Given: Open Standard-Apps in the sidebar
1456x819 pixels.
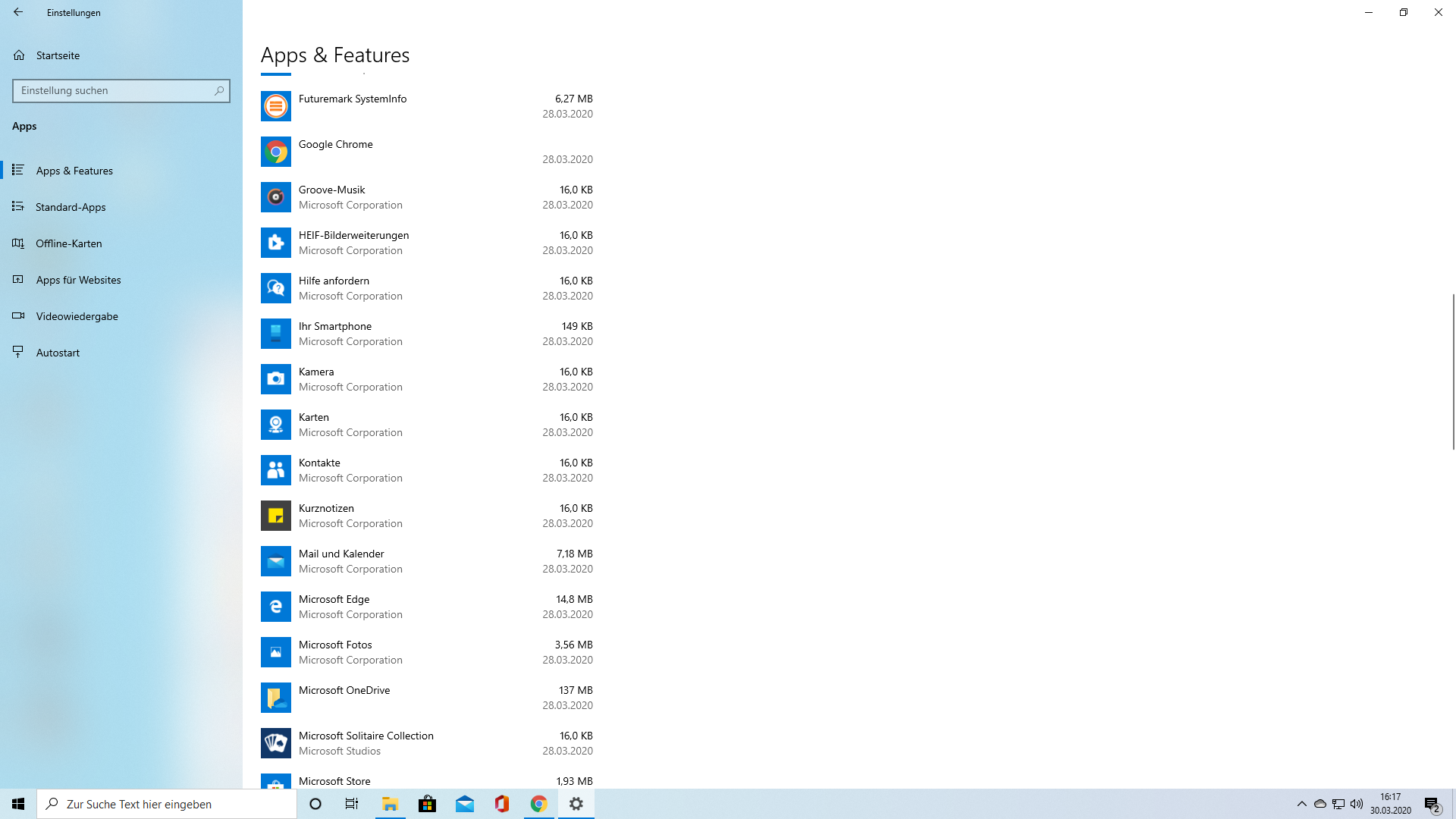Looking at the screenshot, I should coord(71,207).
